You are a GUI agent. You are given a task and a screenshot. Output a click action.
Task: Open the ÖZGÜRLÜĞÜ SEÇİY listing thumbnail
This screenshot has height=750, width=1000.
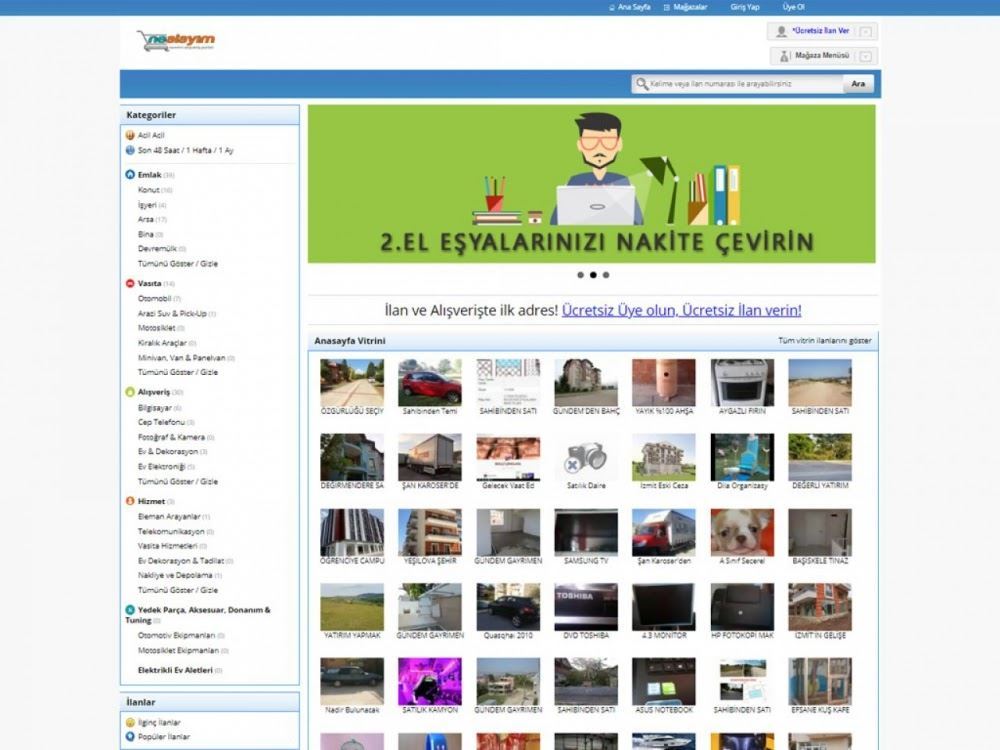pos(352,383)
